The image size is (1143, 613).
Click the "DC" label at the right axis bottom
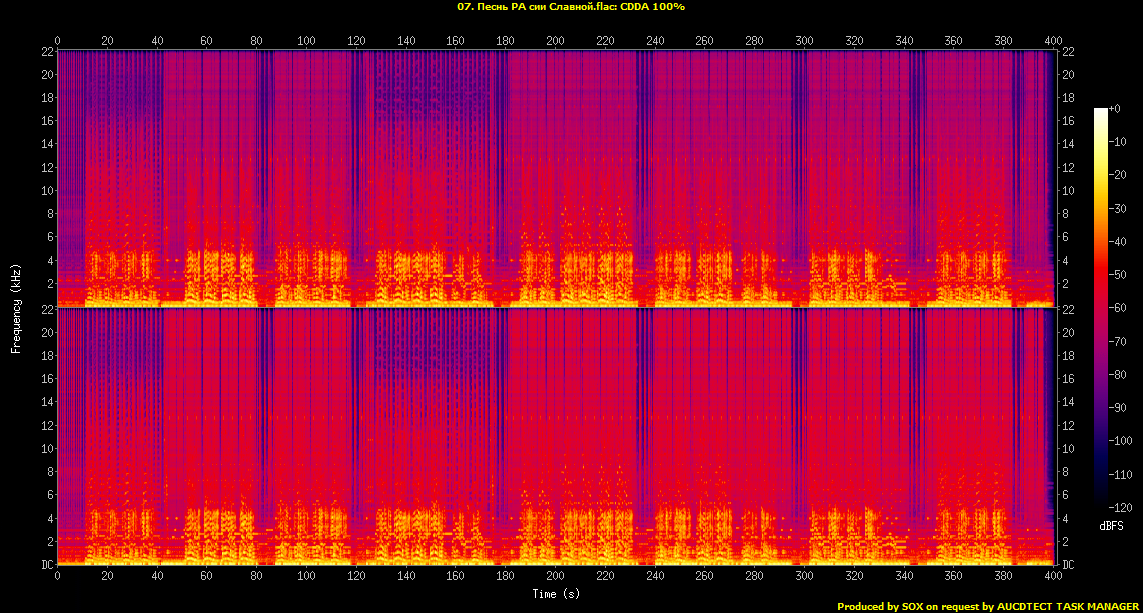pos(1068,565)
